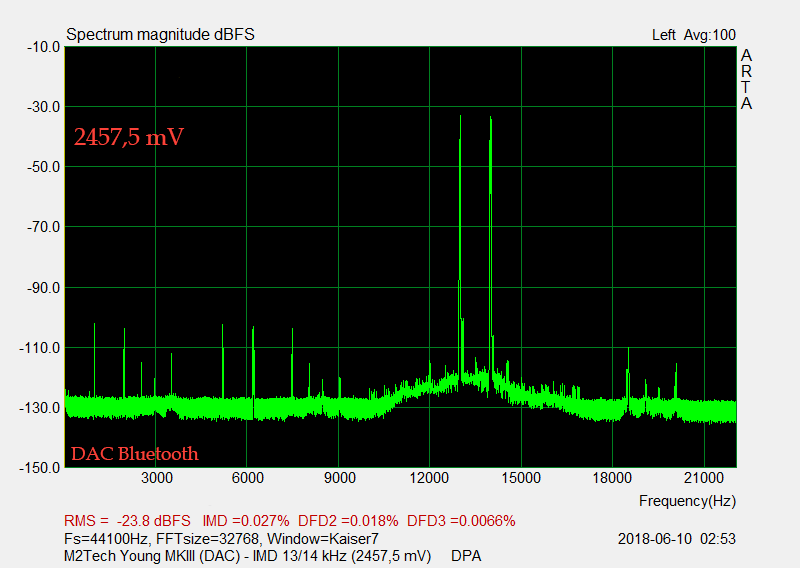Screen dimensions: 800x568
Task: Click the '-110.0' y-axis label
Action: pyautogui.click(x=40, y=348)
